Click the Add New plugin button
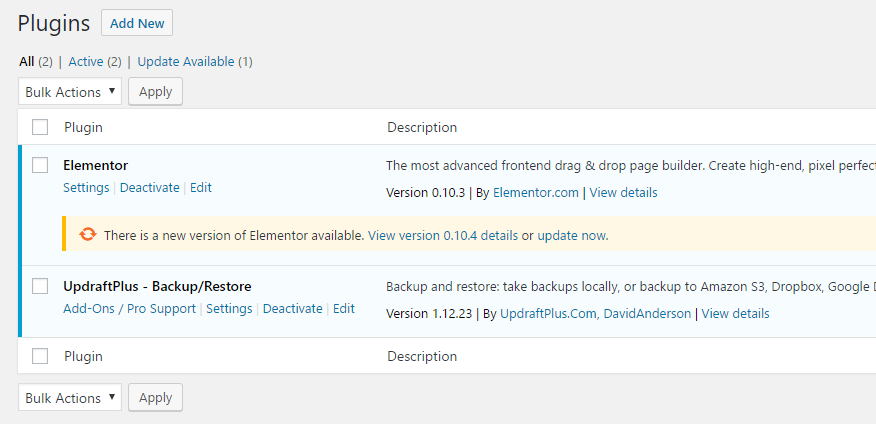This screenshot has height=424, width=876. [137, 23]
